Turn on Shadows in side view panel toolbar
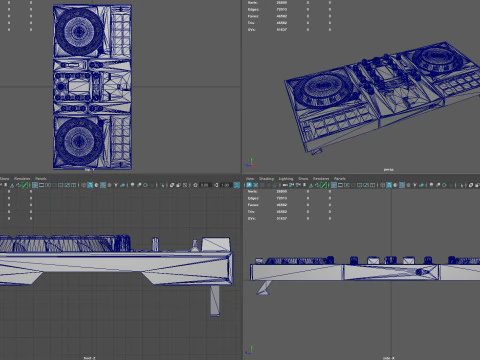 pos(422,185)
